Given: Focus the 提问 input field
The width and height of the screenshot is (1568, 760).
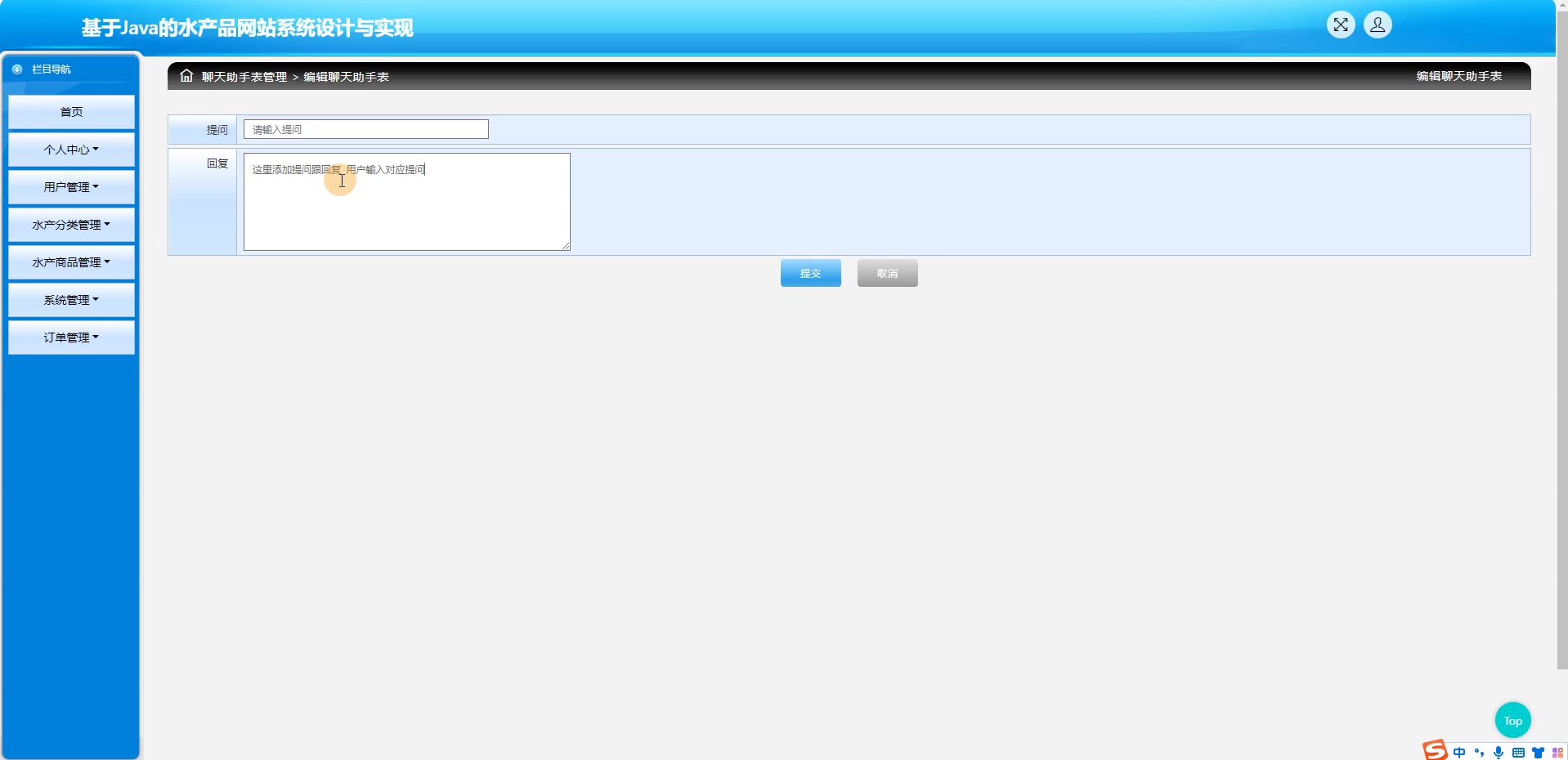Looking at the screenshot, I should point(366,129).
